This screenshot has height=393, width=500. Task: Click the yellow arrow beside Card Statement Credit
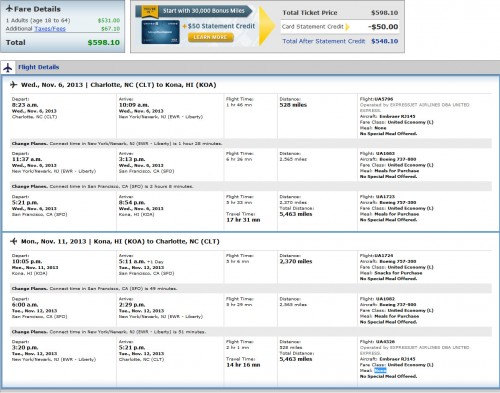347,27
